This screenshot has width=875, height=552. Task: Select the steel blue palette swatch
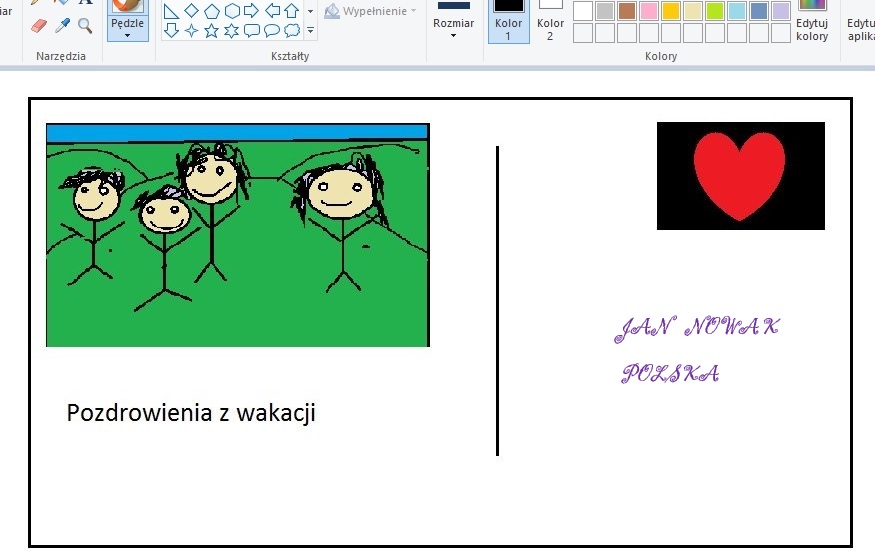tap(758, 11)
